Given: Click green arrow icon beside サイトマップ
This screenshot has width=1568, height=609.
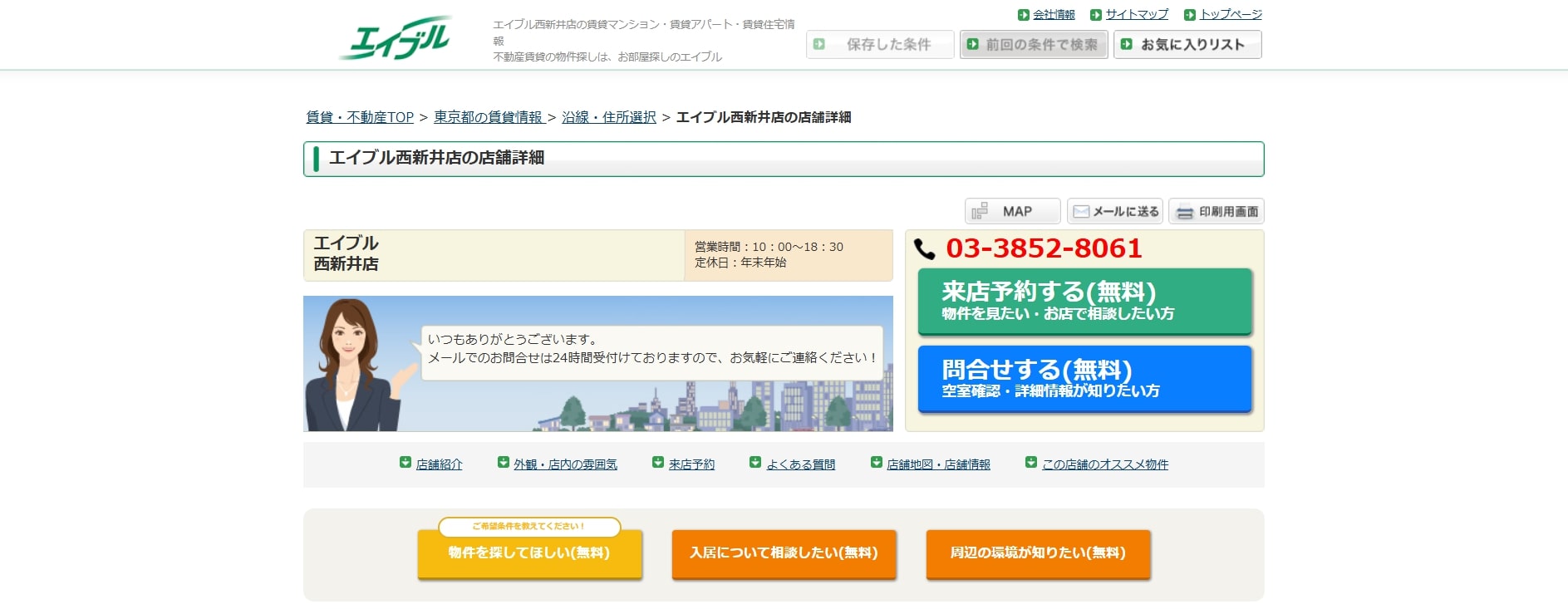Looking at the screenshot, I should (x=1096, y=15).
